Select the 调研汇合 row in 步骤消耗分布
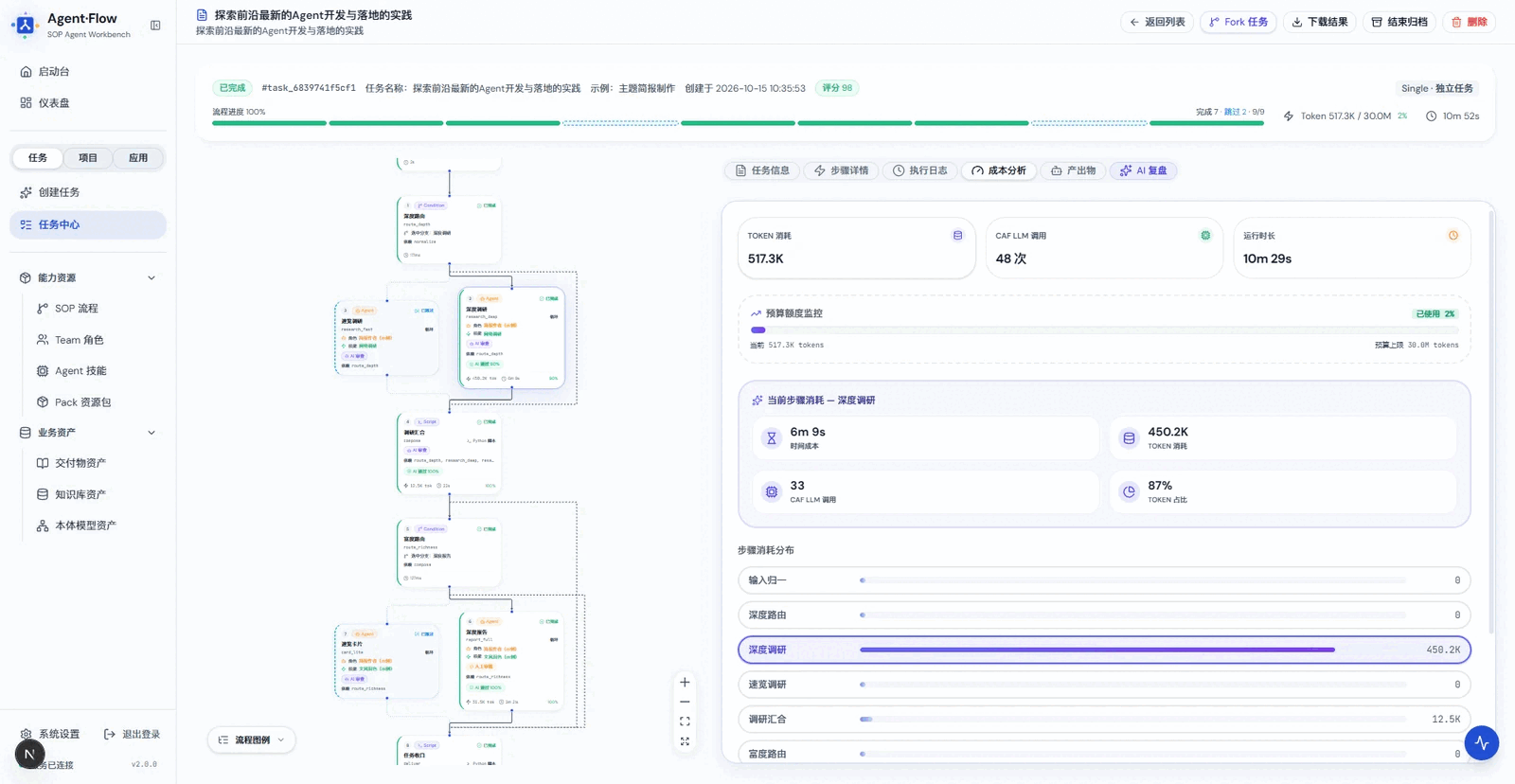 tap(1104, 719)
